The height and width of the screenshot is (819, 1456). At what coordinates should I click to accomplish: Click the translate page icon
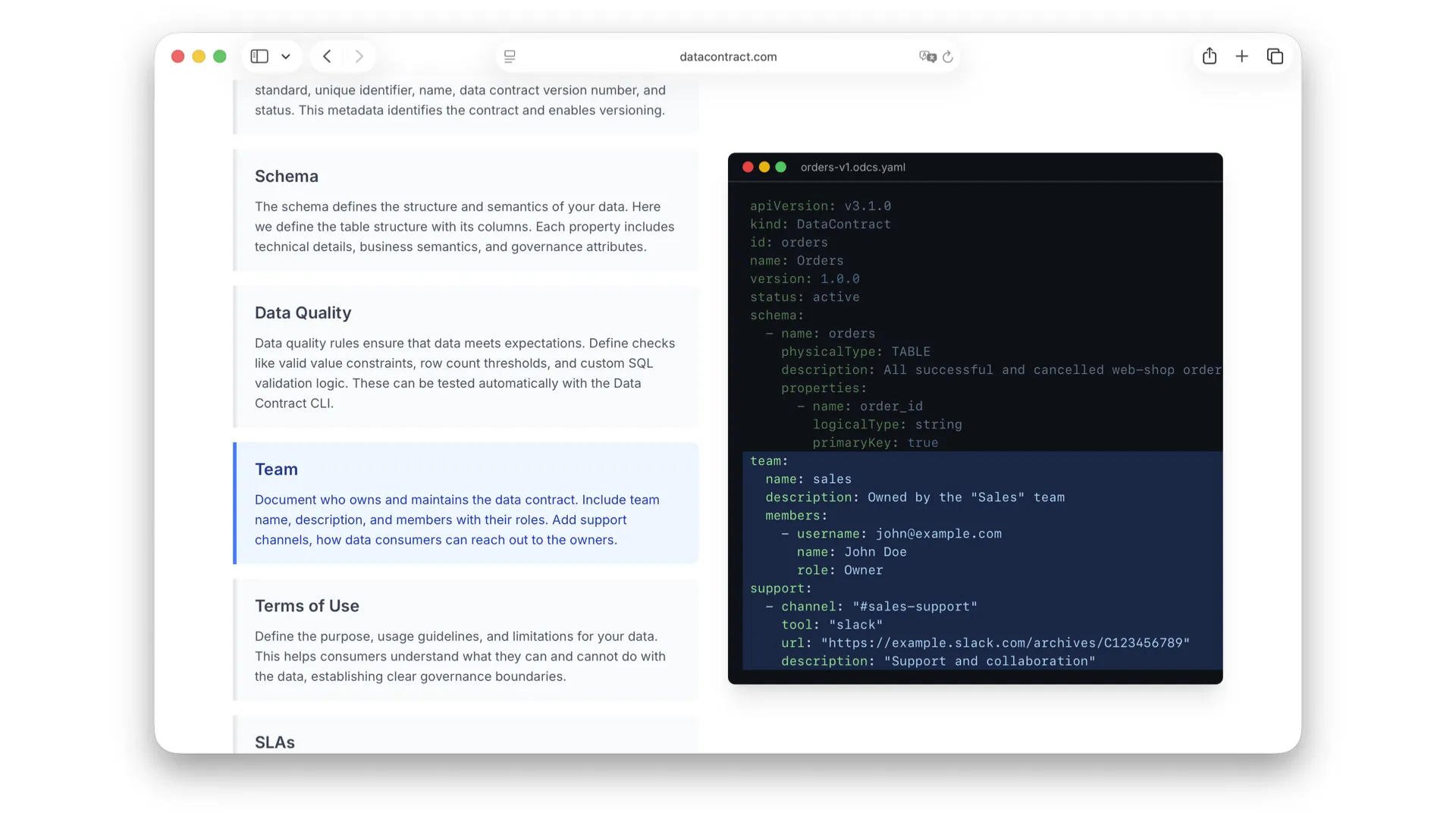point(927,56)
